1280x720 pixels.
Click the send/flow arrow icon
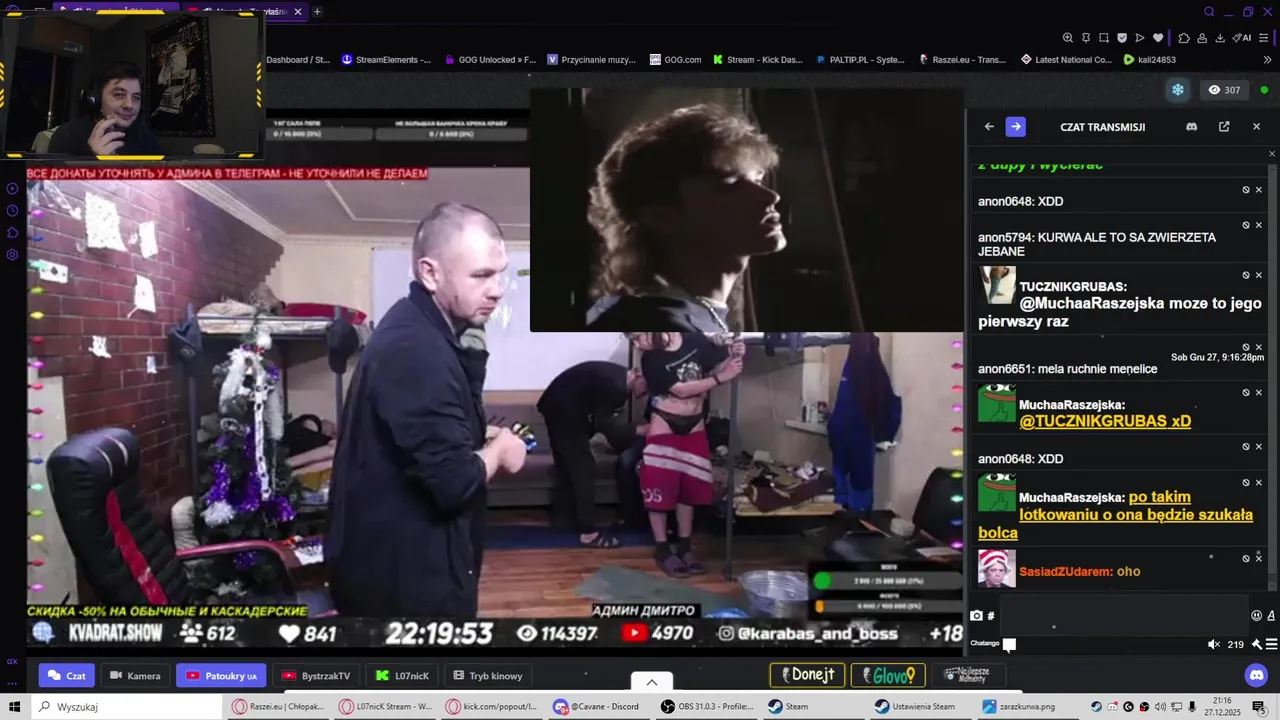(x=1140, y=38)
